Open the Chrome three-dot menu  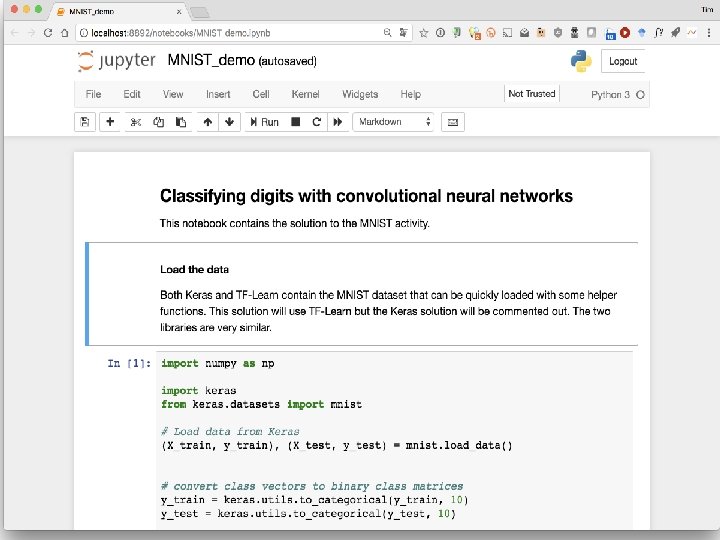coord(709,33)
